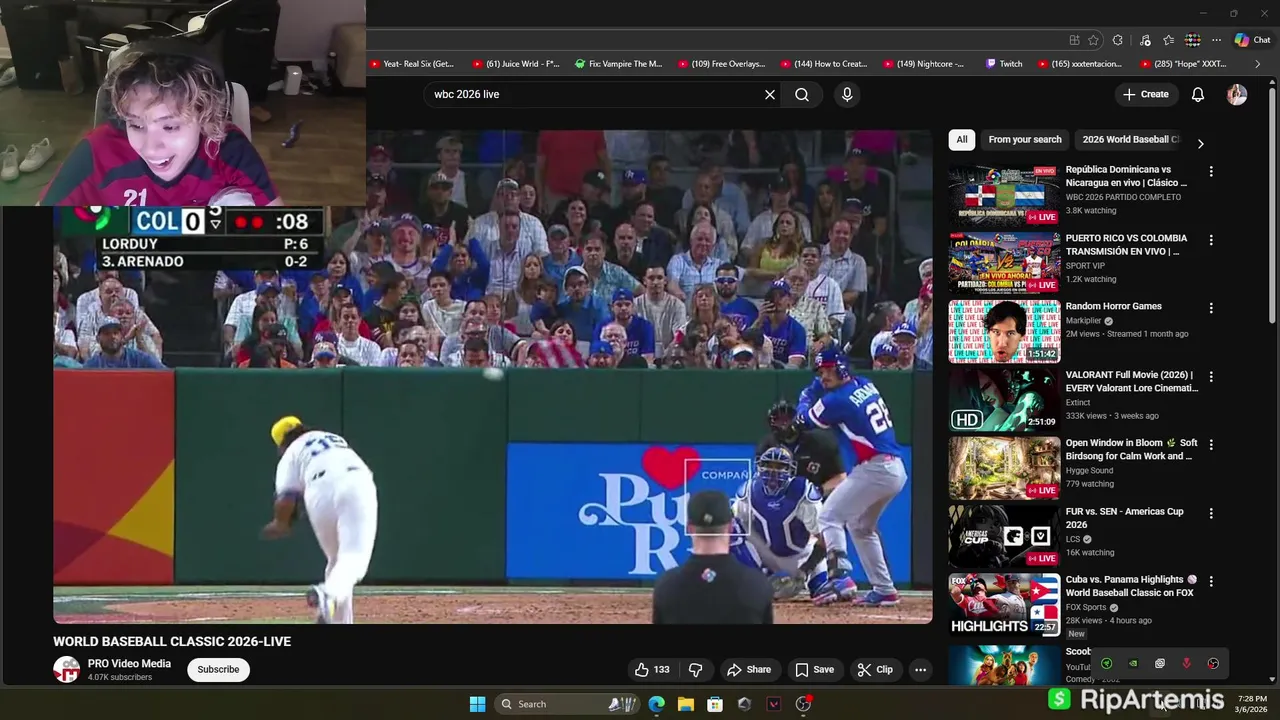This screenshot has height=720, width=1280.
Task: Subscribe to PRO Video Media
Action: pyautogui.click(x=218, y=669)
